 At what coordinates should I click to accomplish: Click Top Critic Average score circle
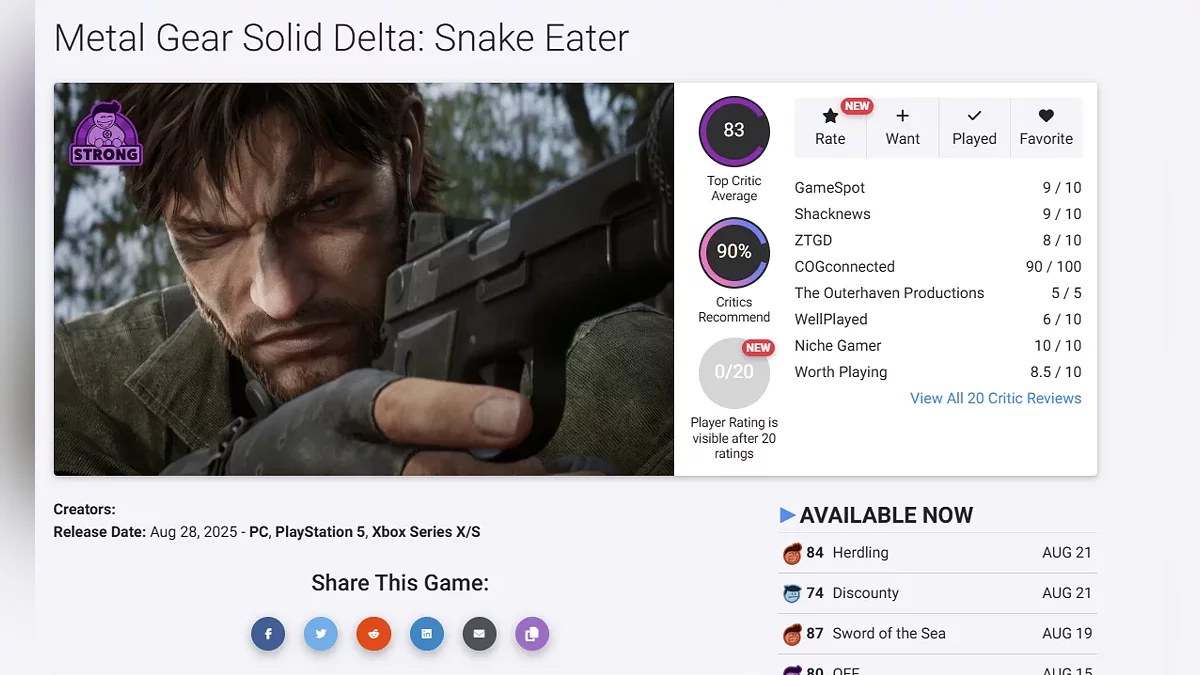734,131
